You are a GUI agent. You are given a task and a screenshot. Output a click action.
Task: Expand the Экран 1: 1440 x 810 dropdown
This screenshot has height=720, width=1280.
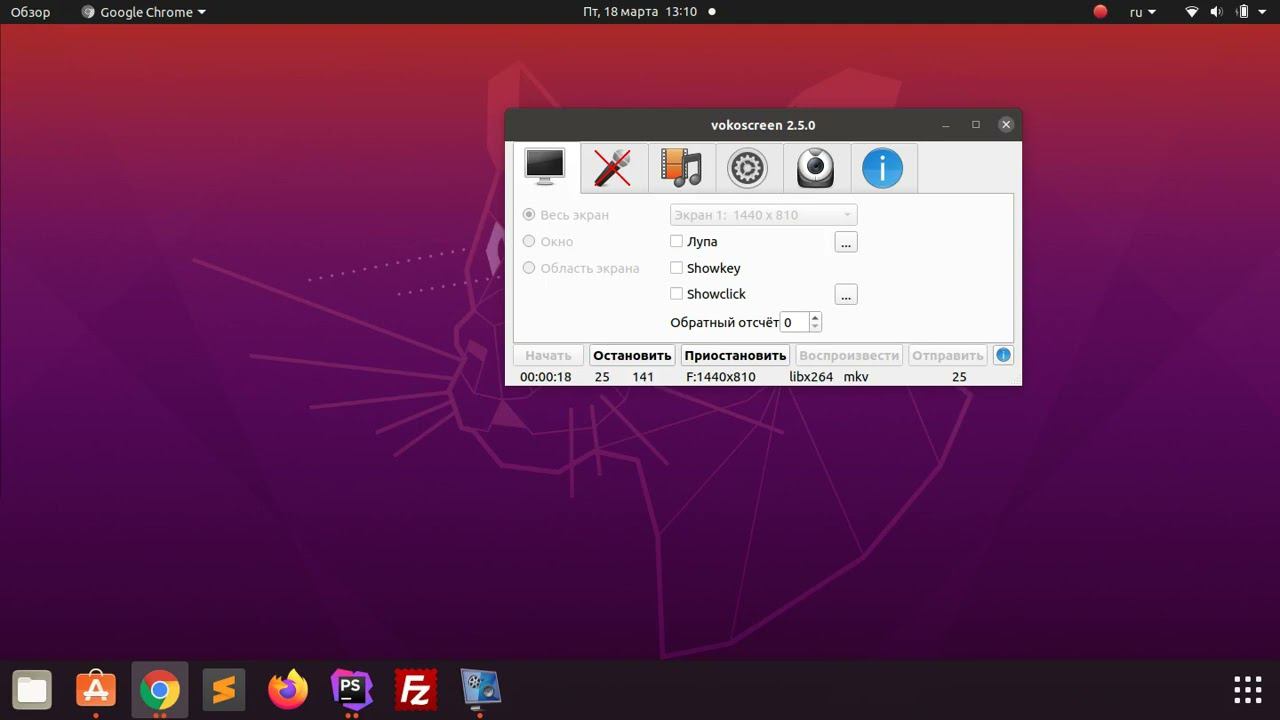pyautogui.click(x=763, y=215)
